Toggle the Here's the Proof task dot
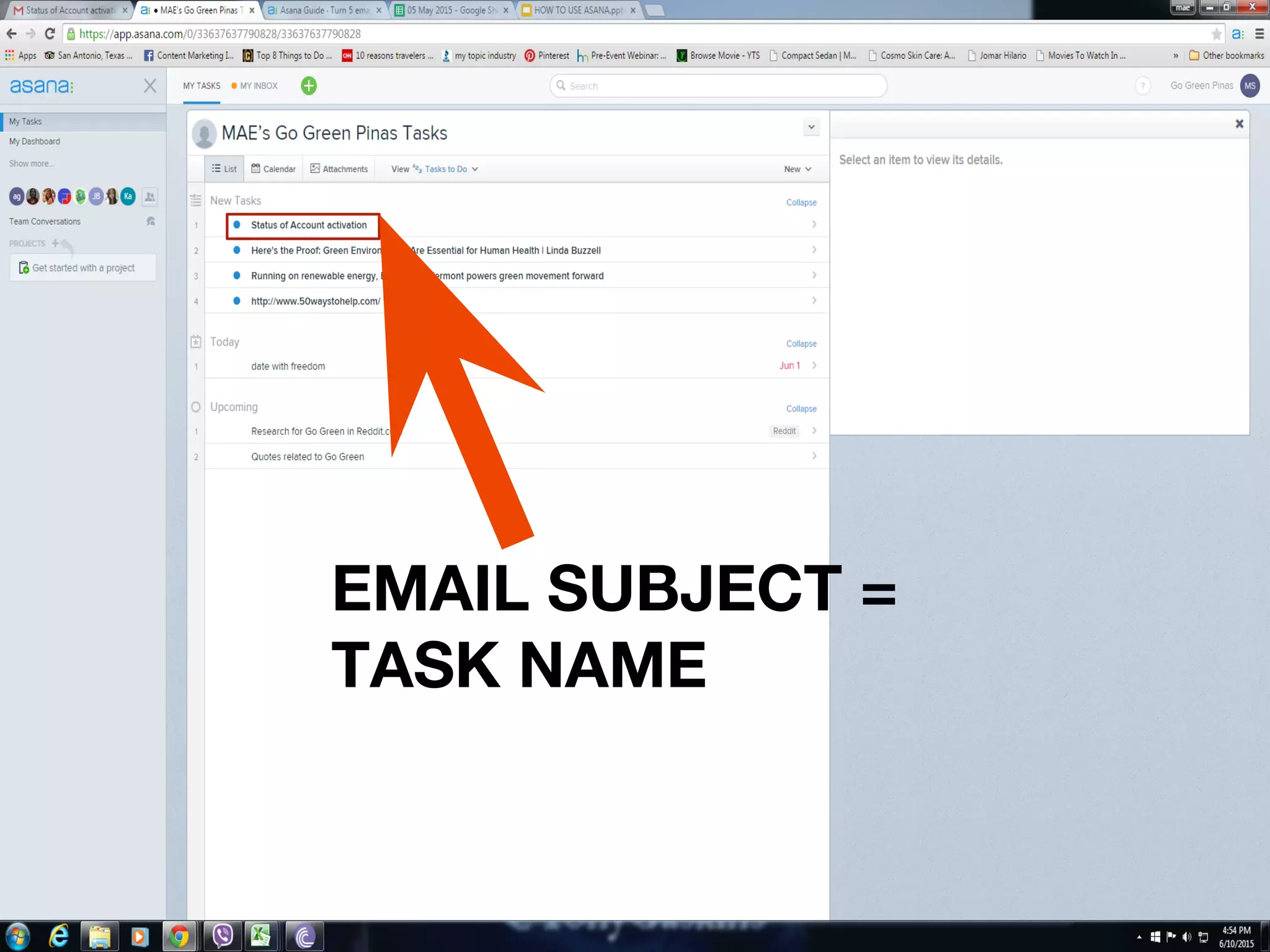 [237, 250]
